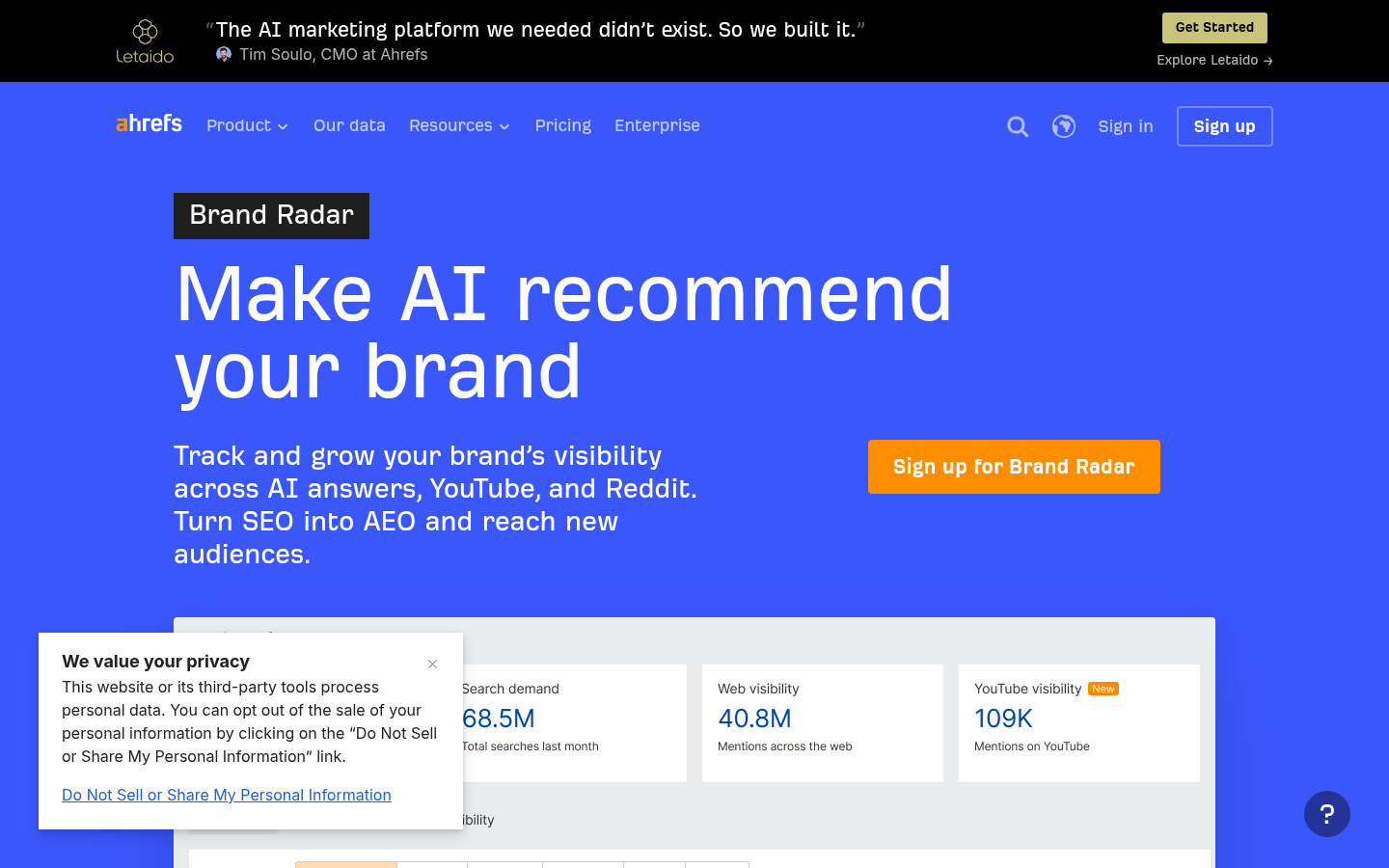Image resolution: width=1389 pixels, height=868 pixels.
Task: Open the Our data page
Action: [x=349, y=125]
